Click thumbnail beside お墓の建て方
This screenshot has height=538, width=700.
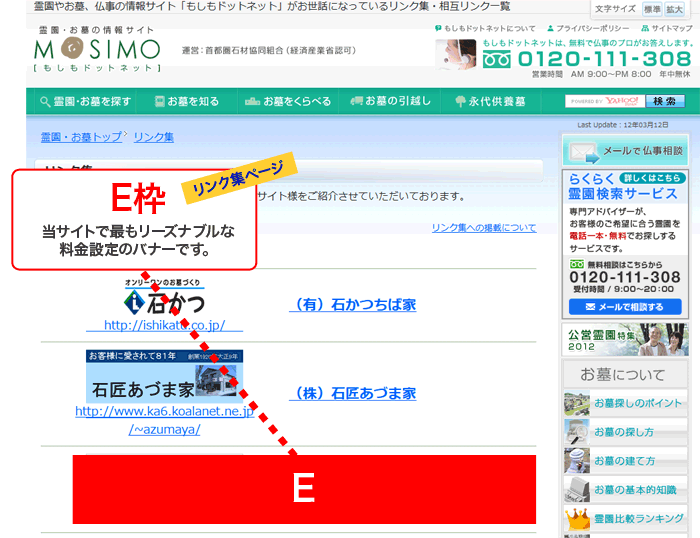577,461
